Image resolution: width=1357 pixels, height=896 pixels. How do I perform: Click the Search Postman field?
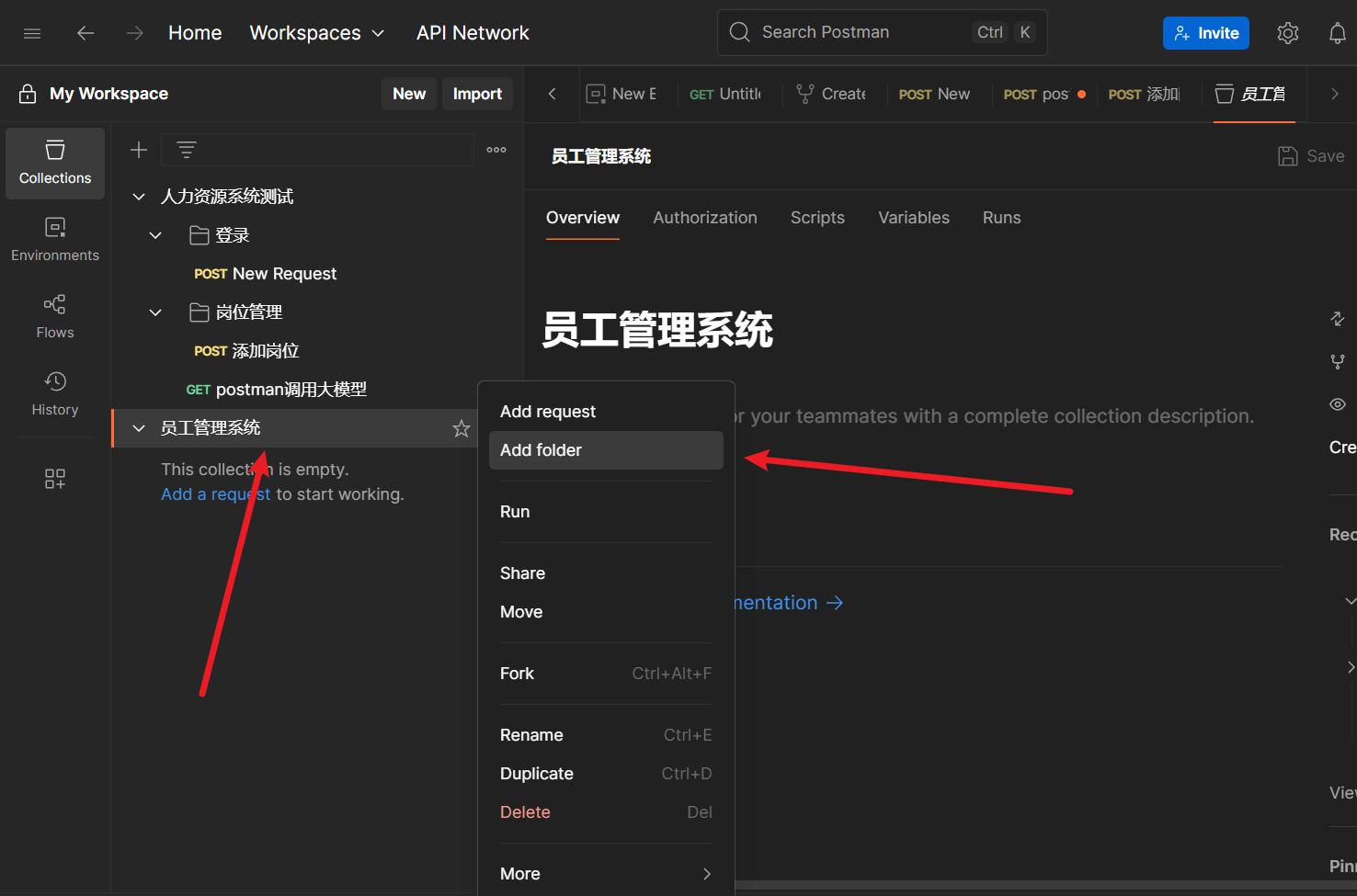coord(864,33)
